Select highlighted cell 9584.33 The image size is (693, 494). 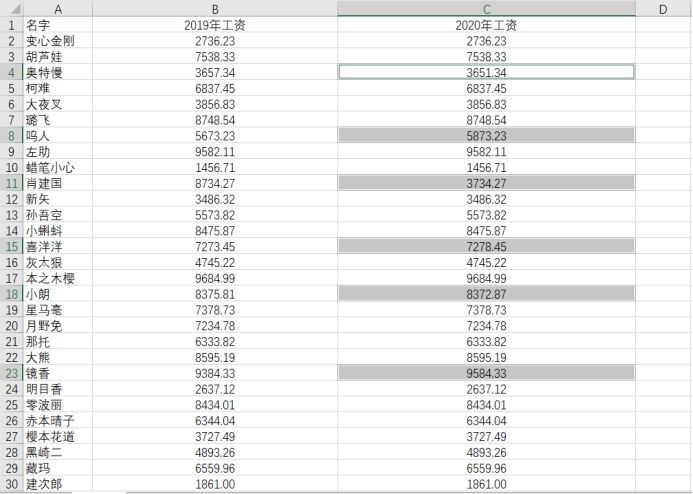[486, 373]
